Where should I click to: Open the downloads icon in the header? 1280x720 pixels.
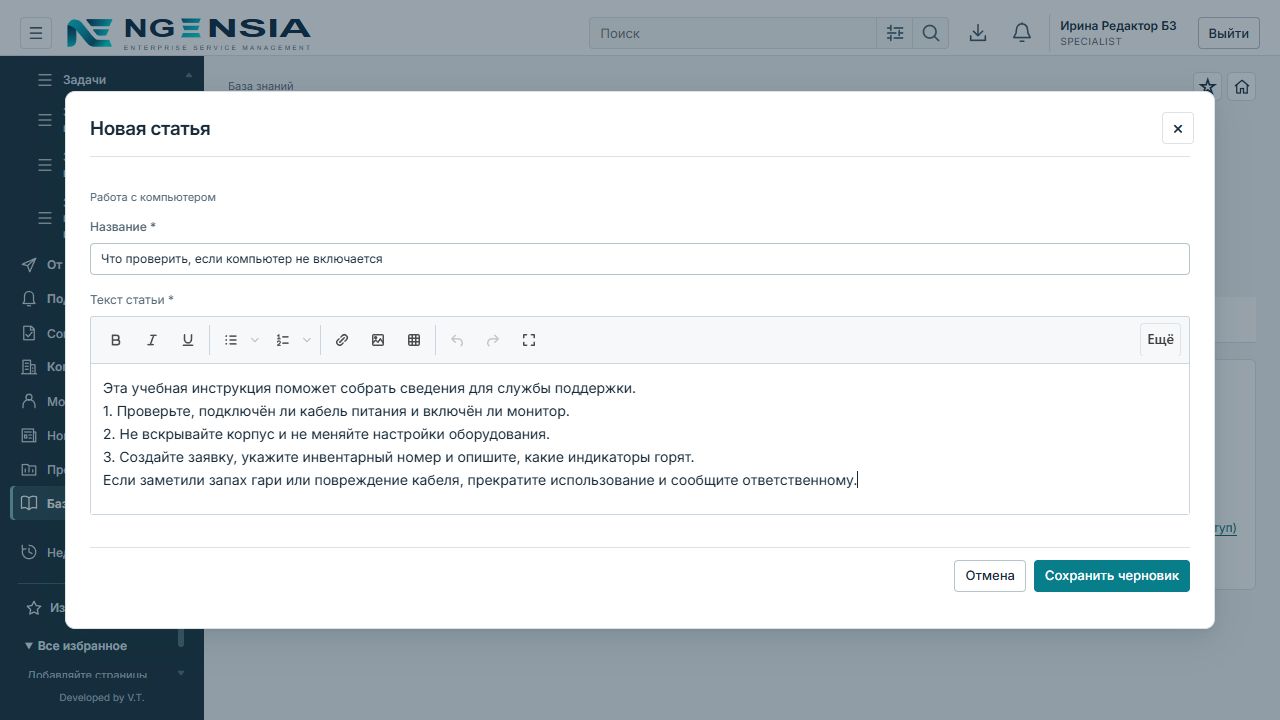978,33
